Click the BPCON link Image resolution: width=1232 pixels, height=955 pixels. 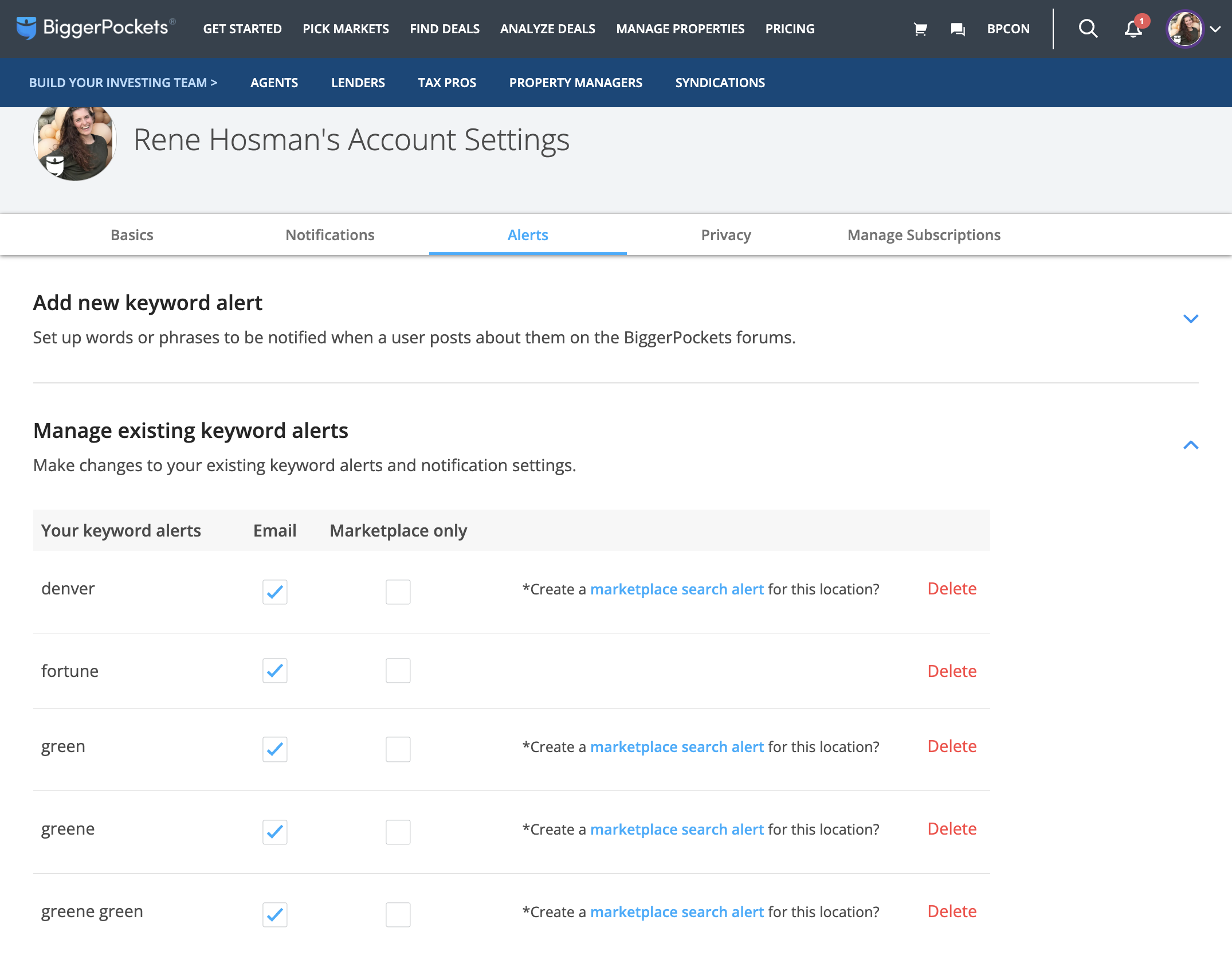point(1008,29)
